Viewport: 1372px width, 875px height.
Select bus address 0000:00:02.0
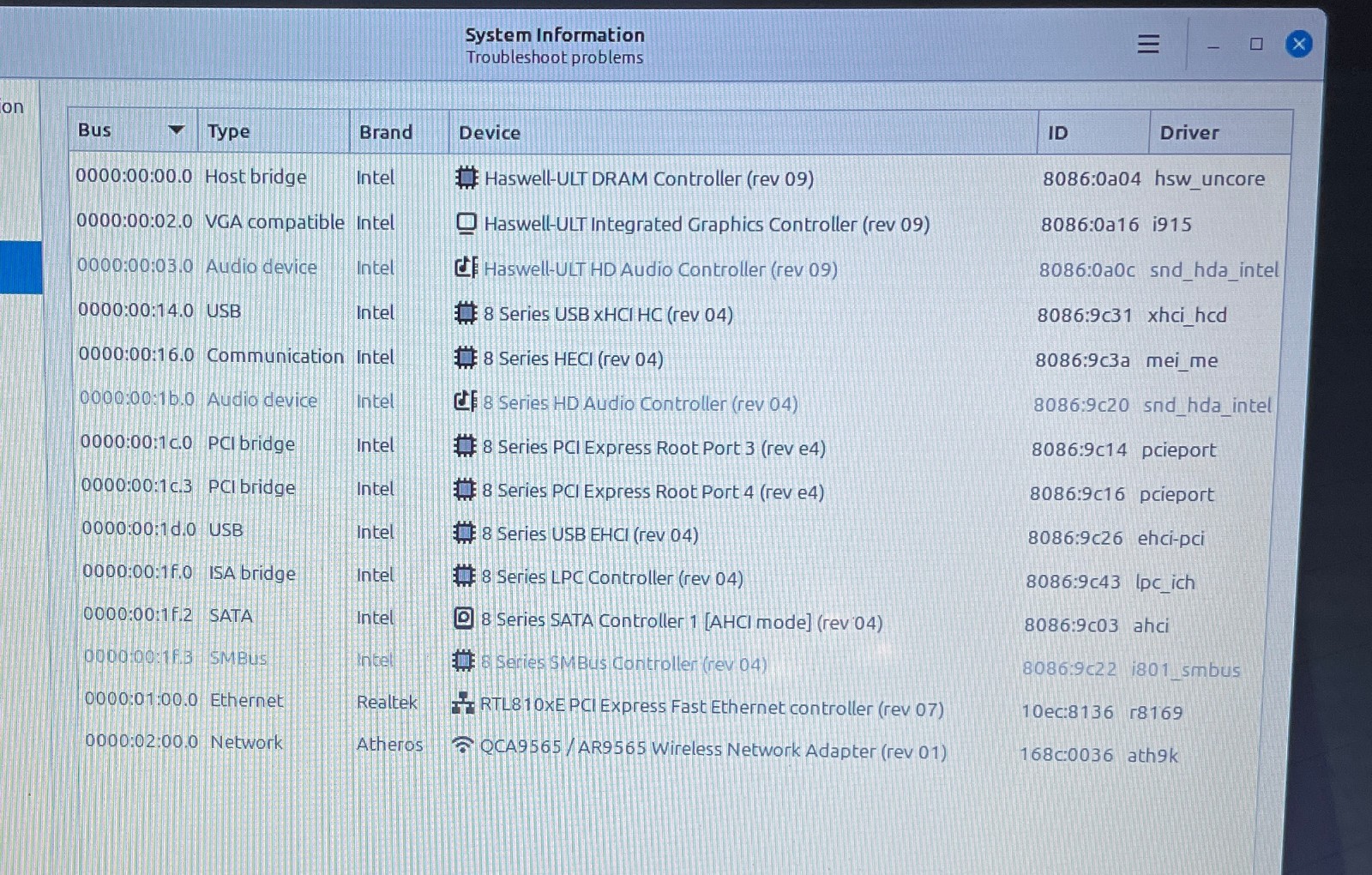(x=135, y=220)
